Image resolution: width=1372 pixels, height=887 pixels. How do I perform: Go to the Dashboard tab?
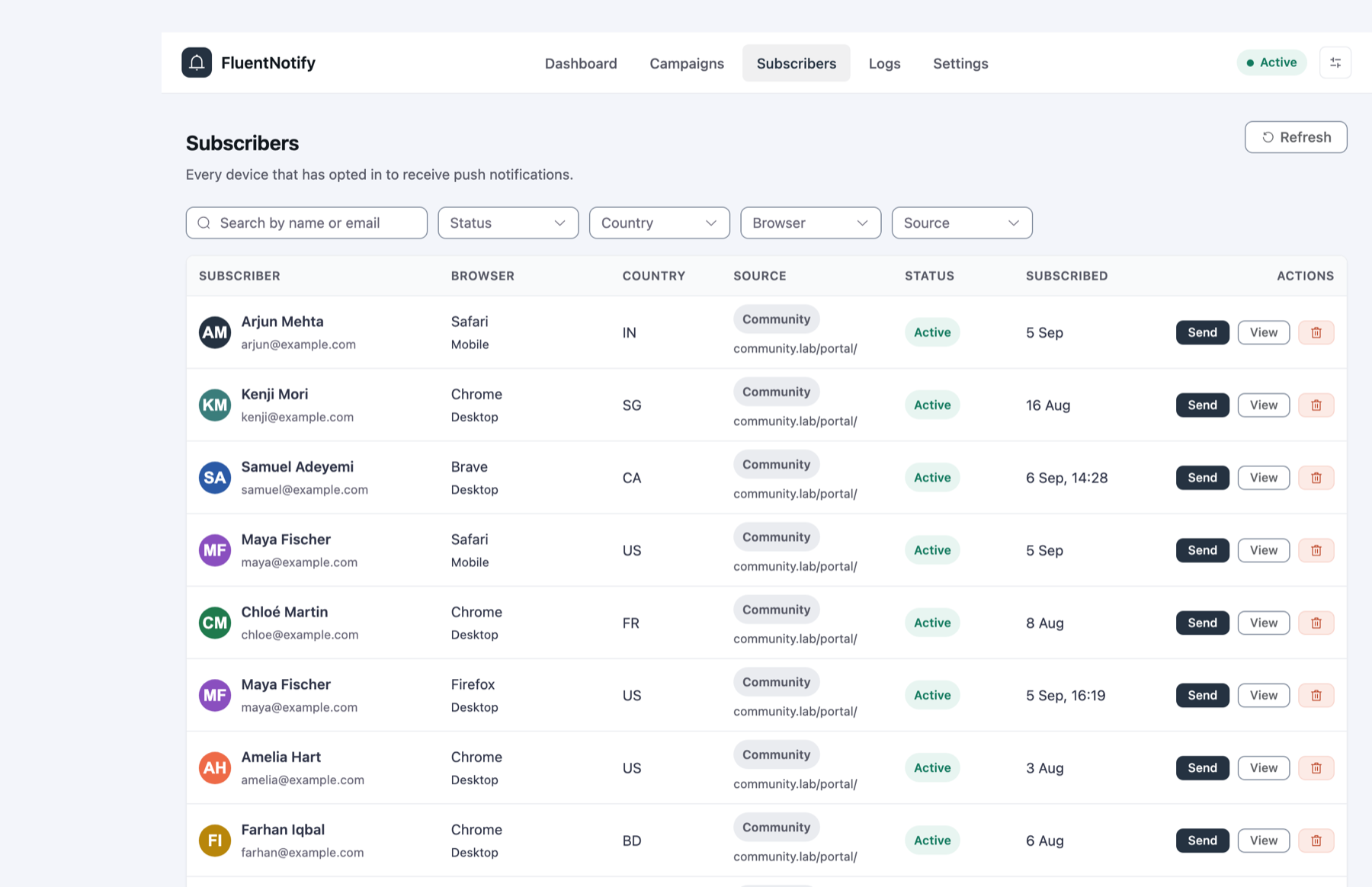coord(581,63)
